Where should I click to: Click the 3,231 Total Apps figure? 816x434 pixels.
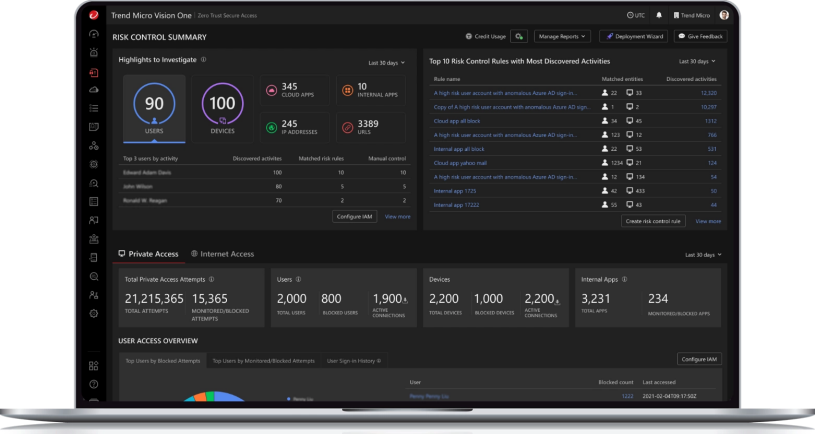pos(595,299)
